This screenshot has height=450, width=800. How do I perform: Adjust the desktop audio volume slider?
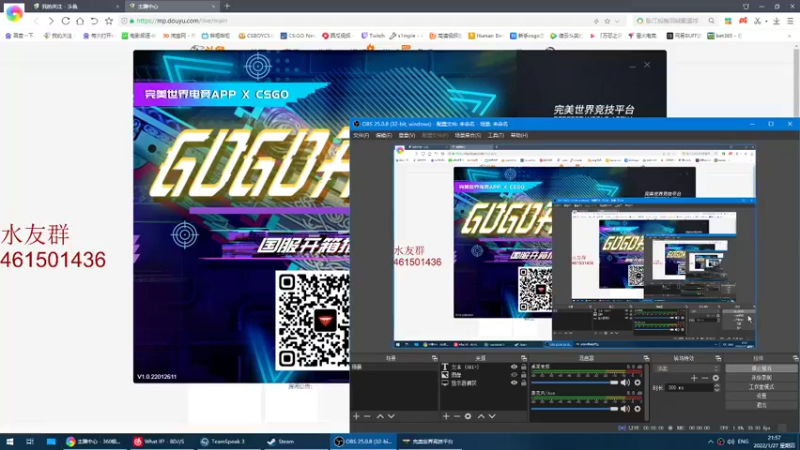(x=574, y=383)
